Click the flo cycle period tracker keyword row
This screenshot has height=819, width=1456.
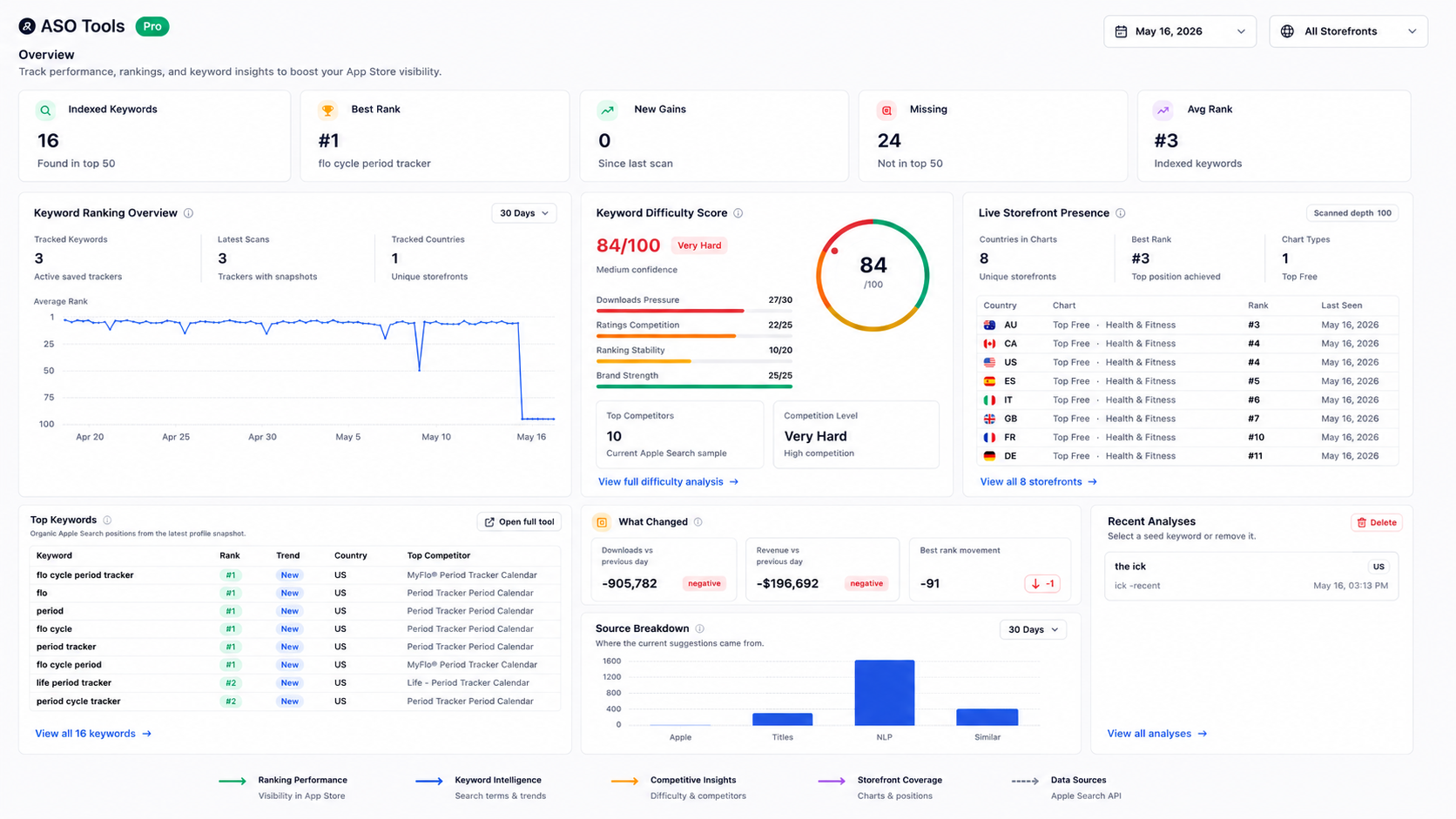(295, 575)
